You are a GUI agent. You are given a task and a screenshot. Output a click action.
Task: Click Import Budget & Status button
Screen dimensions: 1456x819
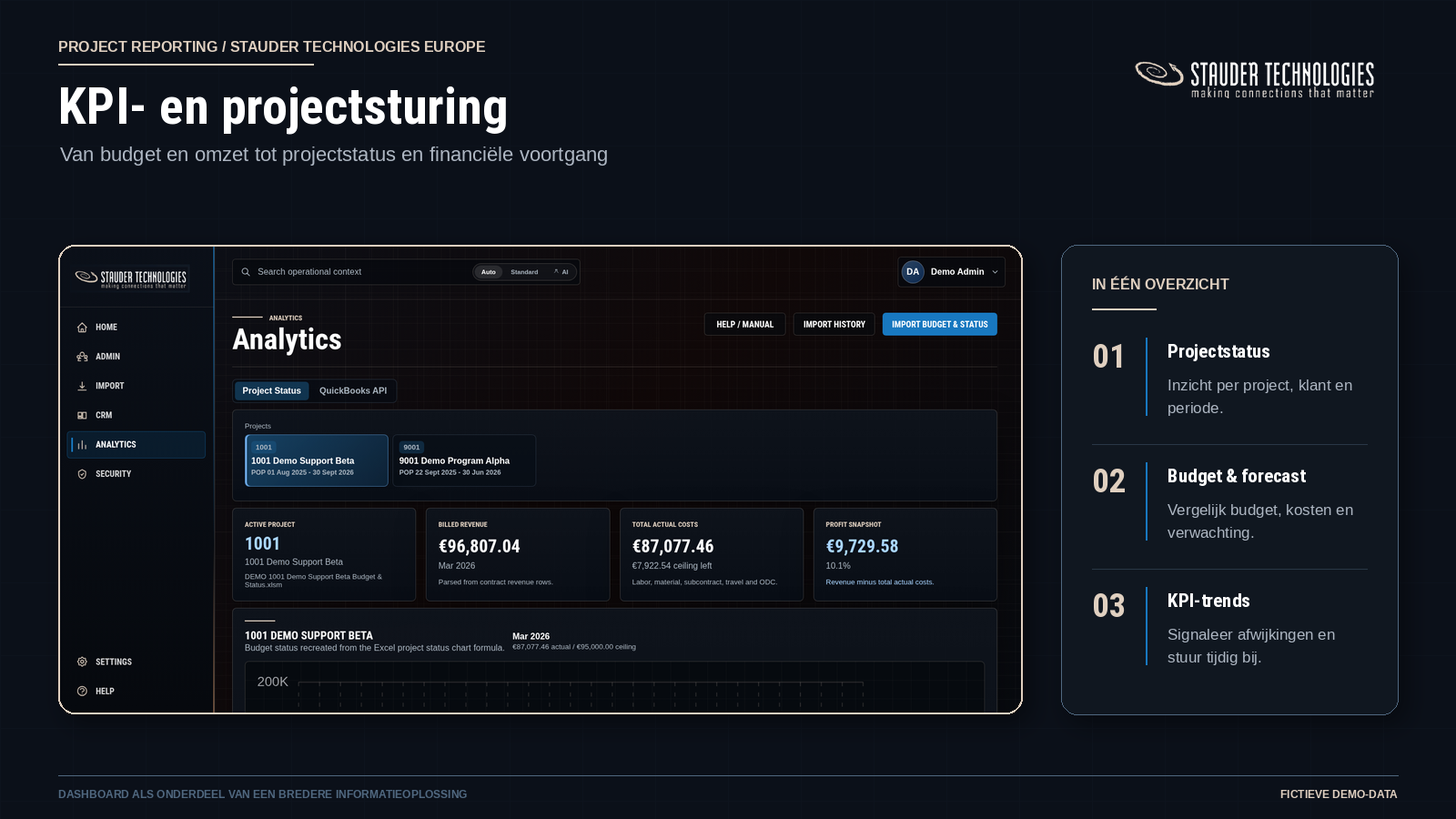[x=939, y=324]
